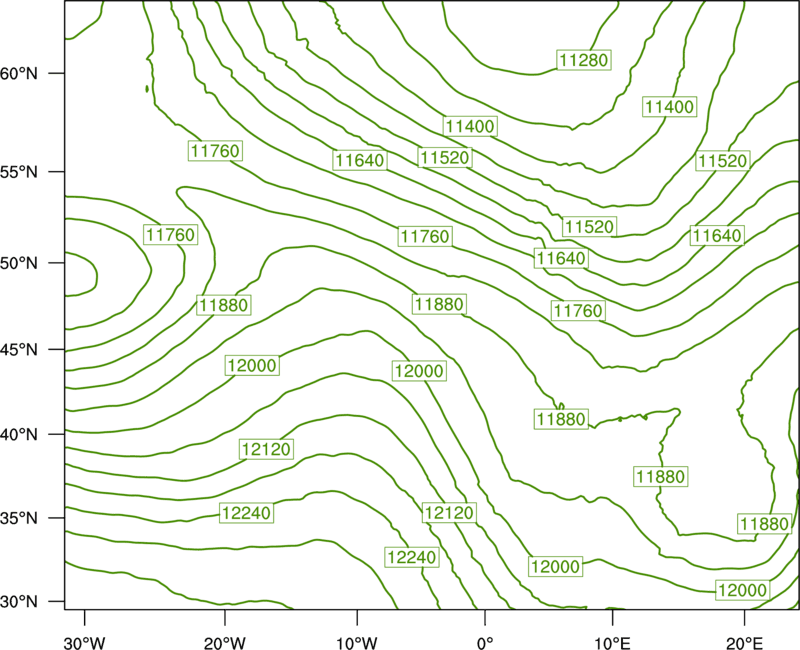Click the 45°N latitude axis label
The image size is (800, 650).
point(19,349)
